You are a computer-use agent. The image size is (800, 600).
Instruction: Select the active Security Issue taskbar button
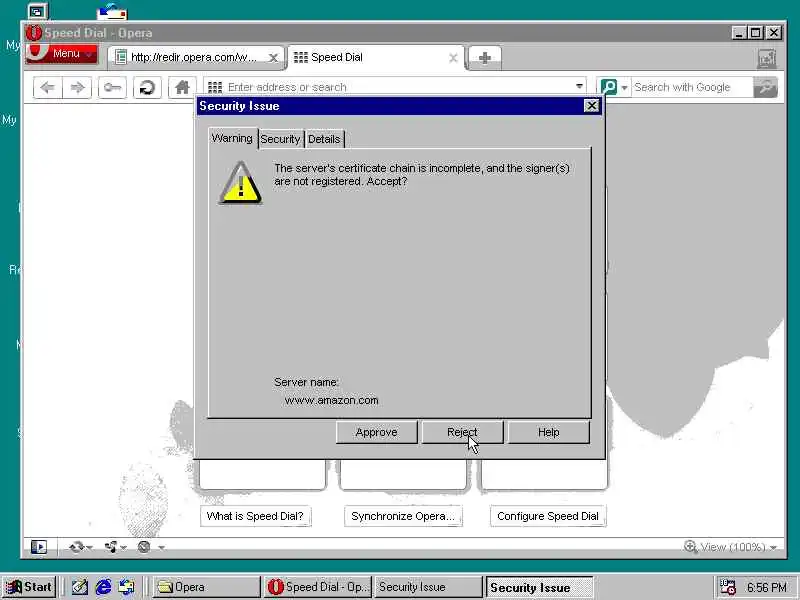pos(539,587)
